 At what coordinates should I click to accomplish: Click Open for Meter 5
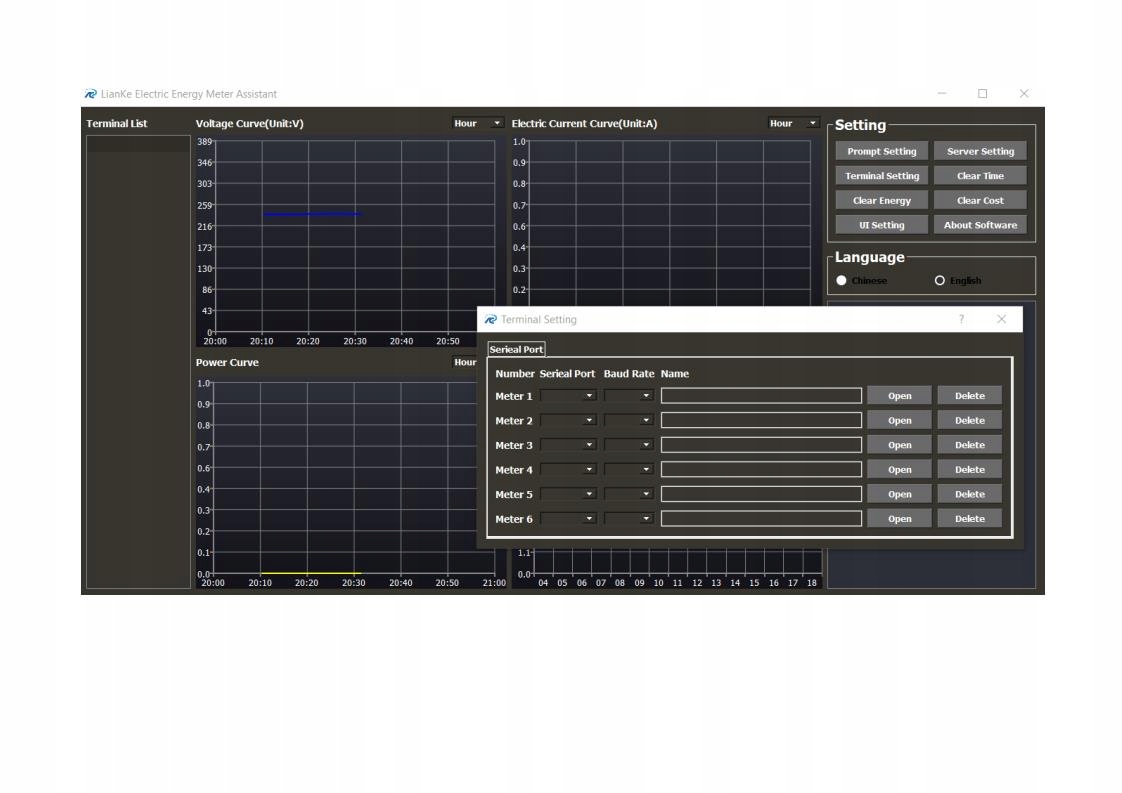tap(899, 494)
